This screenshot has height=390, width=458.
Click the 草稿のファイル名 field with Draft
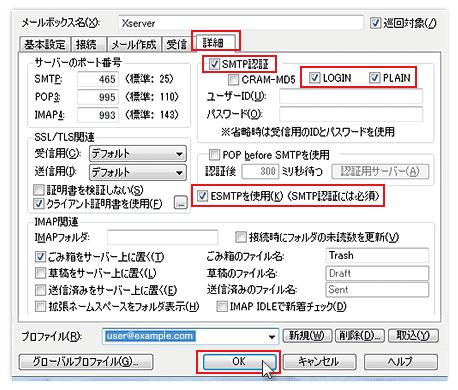click(377, 273)
